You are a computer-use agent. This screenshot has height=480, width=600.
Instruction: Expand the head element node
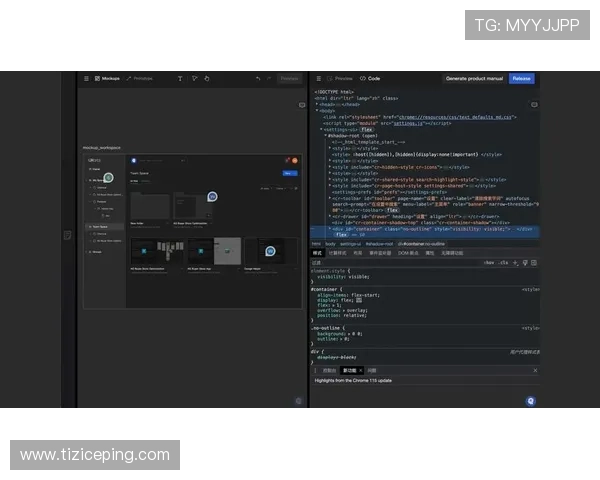point(317,103)
